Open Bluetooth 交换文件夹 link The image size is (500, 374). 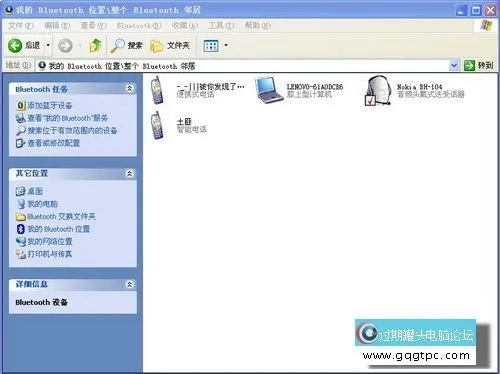[x=61, y=216]
